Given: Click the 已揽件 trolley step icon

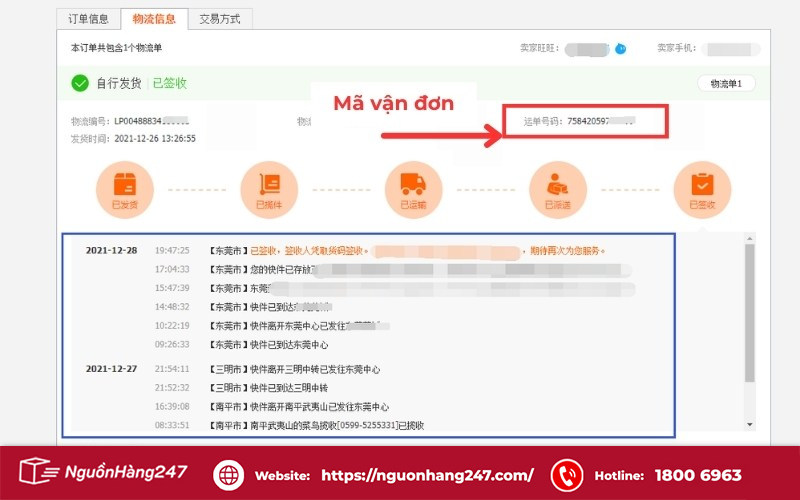Looking at the screenshot, I should pyautogui.click(x=269, y=189).
